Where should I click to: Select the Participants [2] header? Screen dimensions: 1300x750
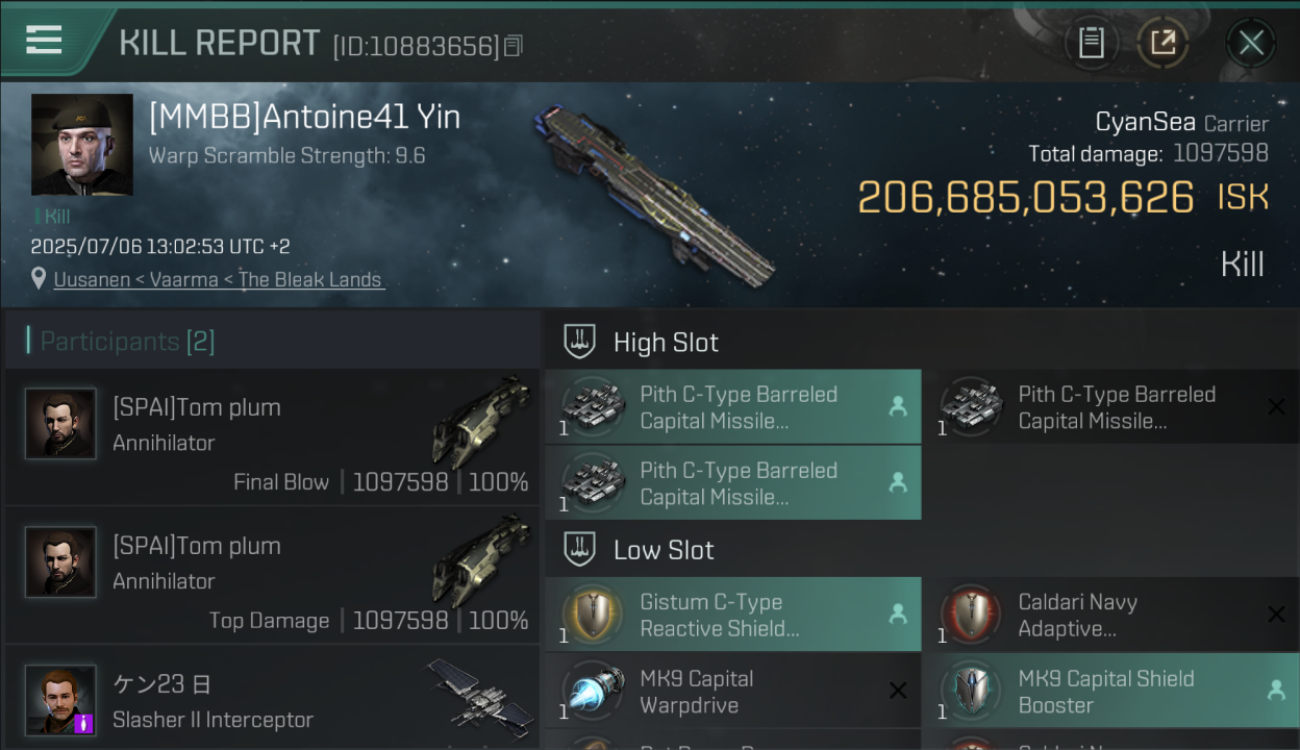(x=126, y=342)
